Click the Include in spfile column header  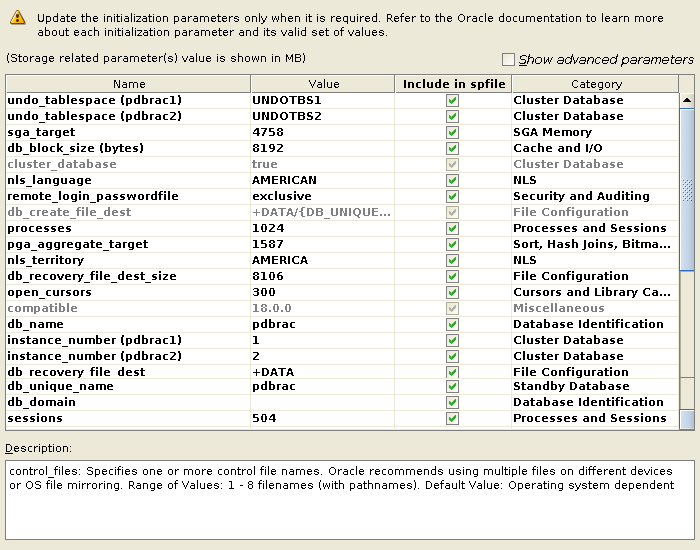454,84
